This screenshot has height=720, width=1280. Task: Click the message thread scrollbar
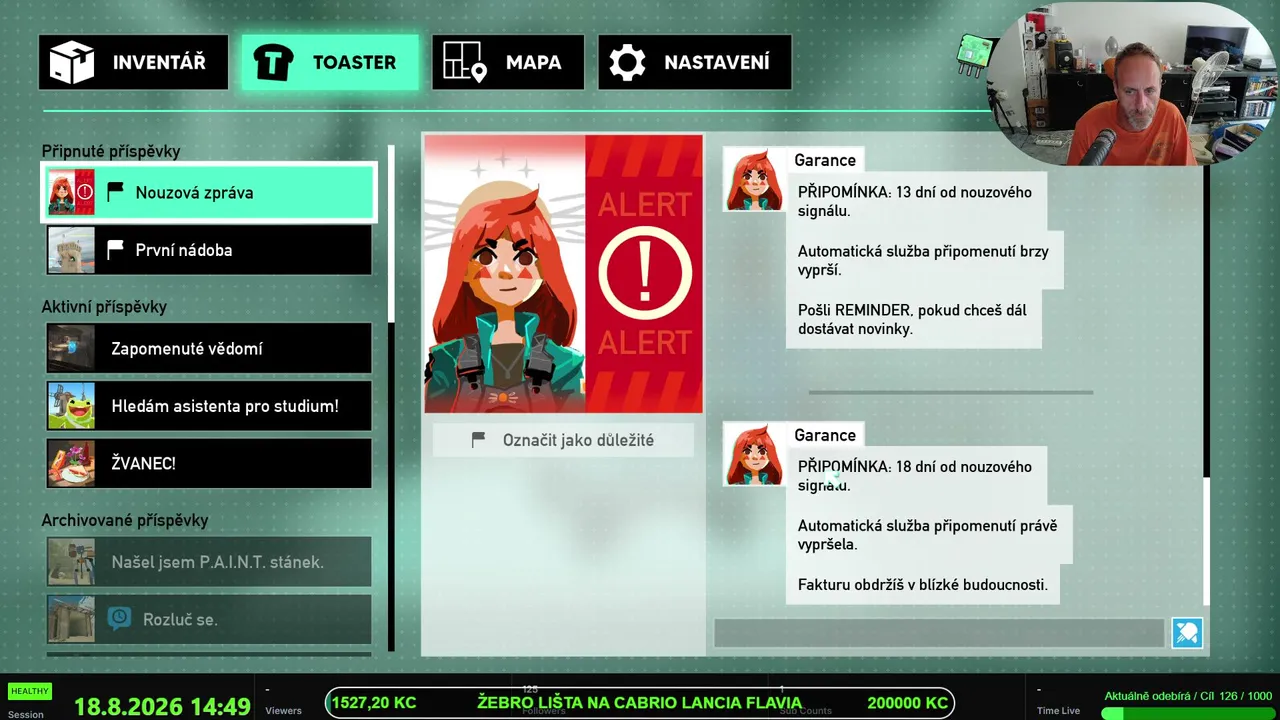[x=1206, y=385]
